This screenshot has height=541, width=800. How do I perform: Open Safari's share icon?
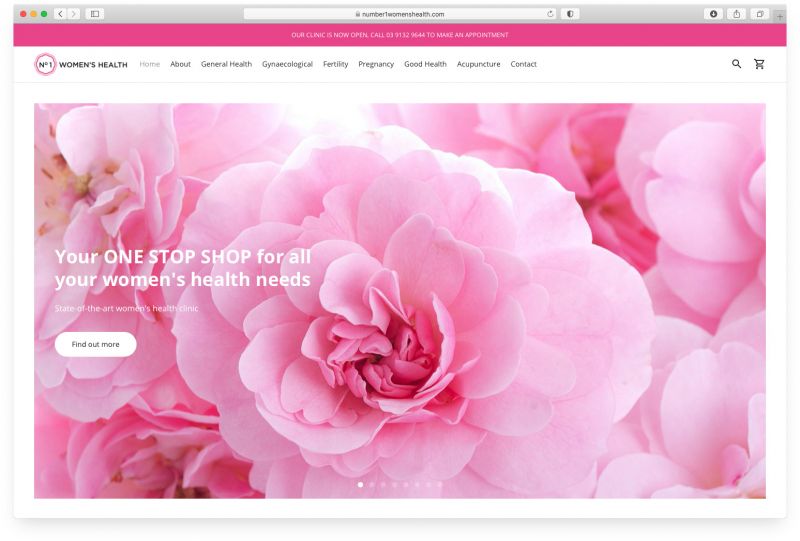pyautogui.click(x=737, y=14)
